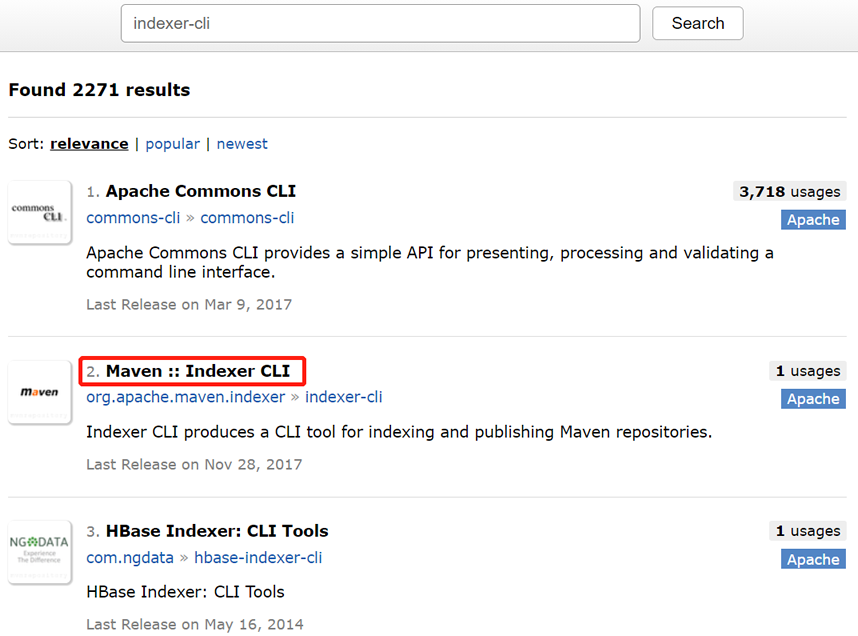
Task: Click the org.apache.maven.indexer group link
Action: pyautogui.click(x=185, y=398)
